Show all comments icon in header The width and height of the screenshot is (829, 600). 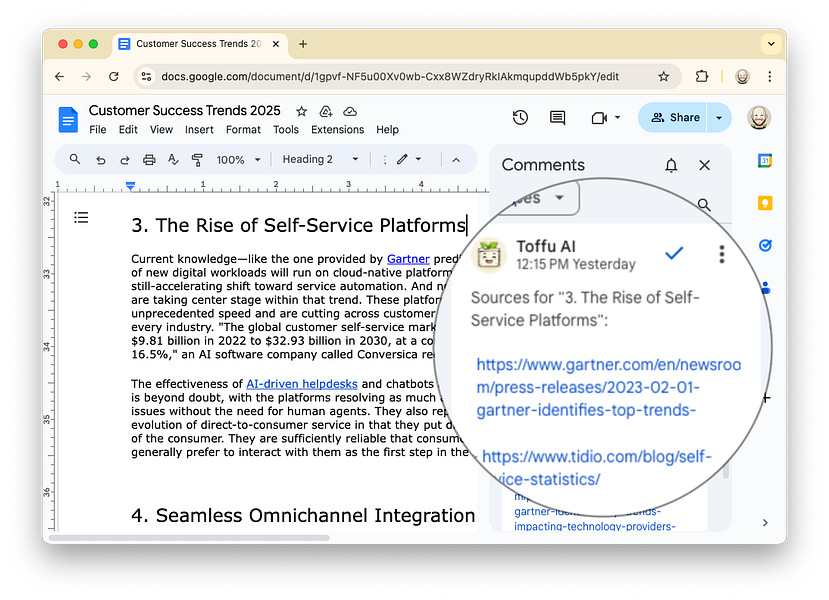557,117
